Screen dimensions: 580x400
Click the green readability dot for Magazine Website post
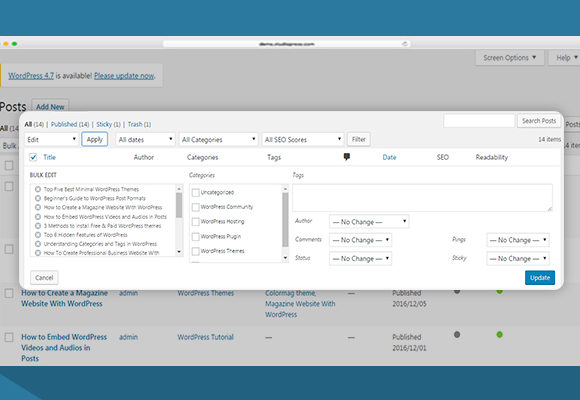[499, 291]
